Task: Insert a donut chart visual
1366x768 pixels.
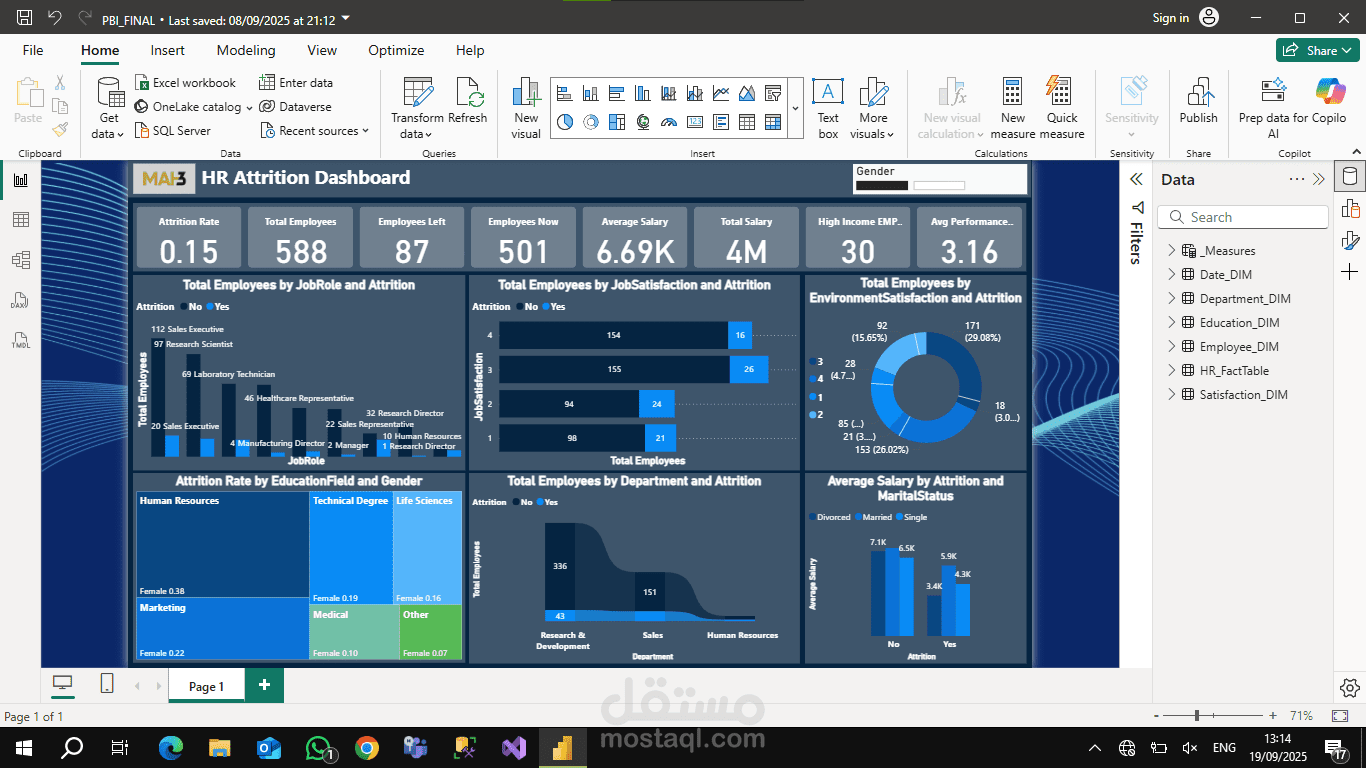Action: pyautogui.click(x=590, y=122)
